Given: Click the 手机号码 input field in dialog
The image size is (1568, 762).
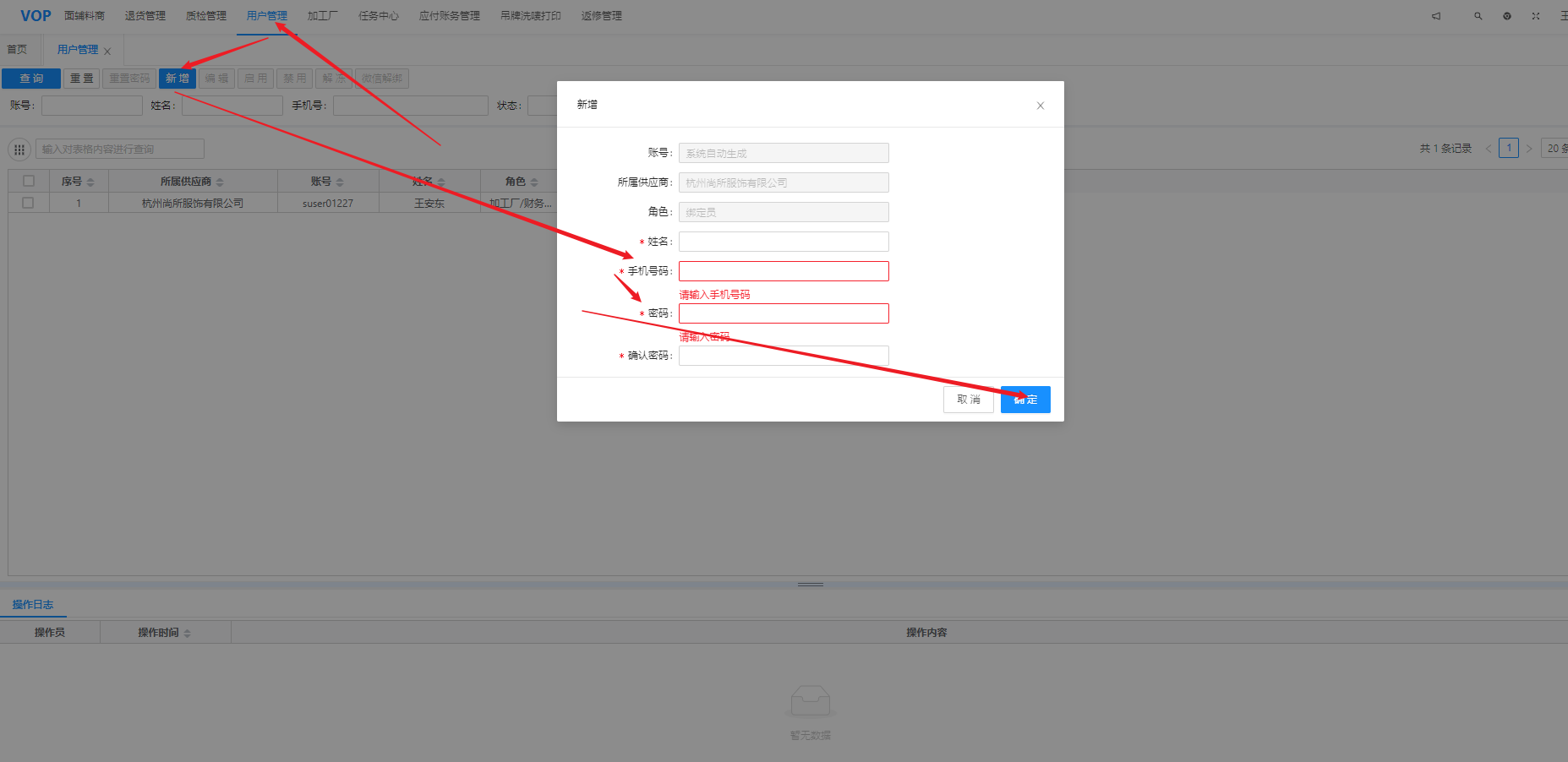Looking at the screenshot, I should (784, 271).
